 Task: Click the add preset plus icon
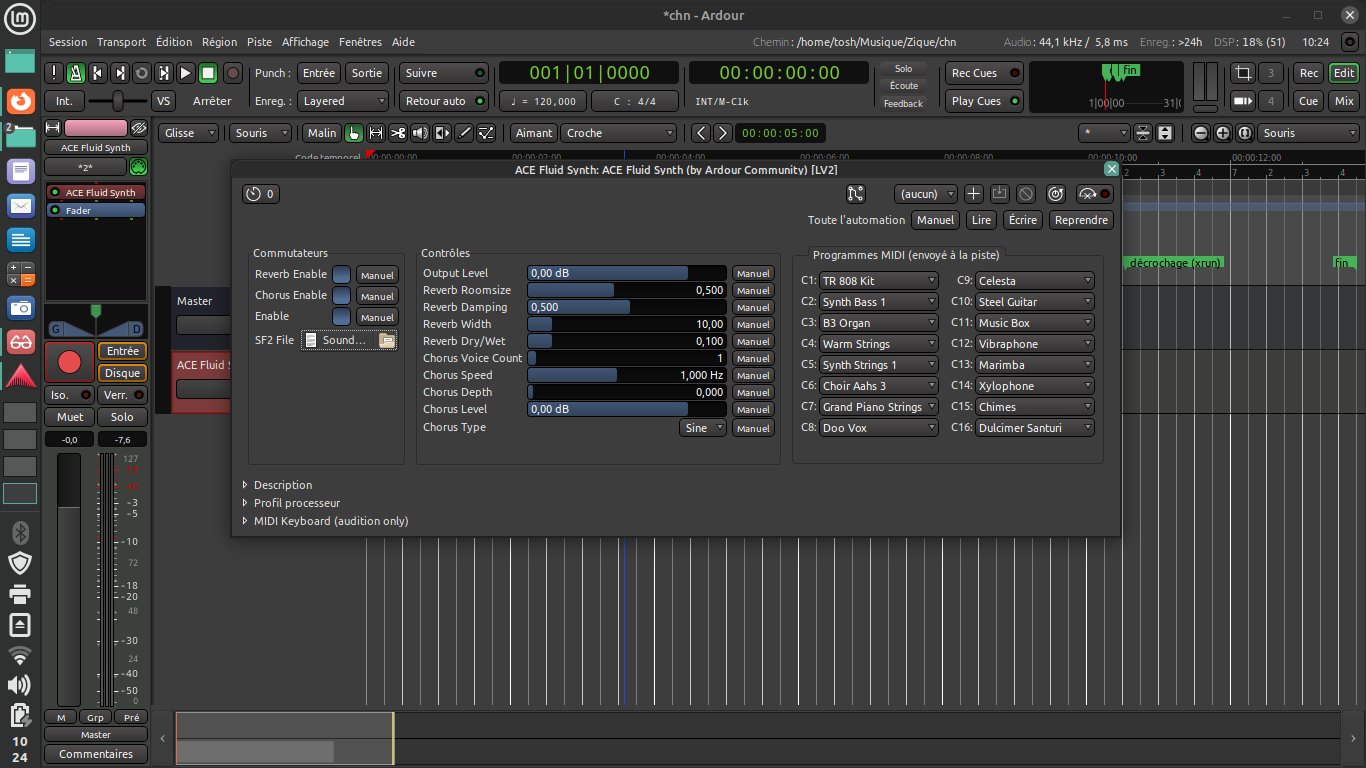[973, 194]
